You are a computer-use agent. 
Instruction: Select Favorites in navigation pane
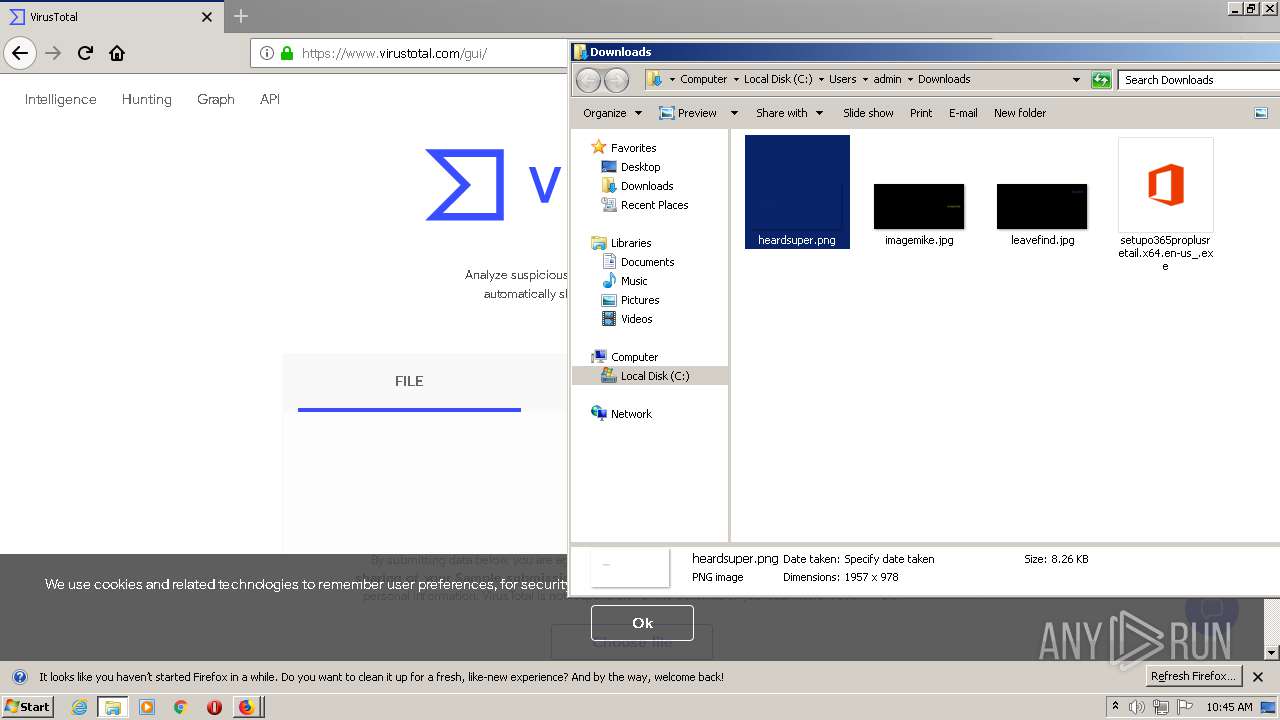(633, 148)
